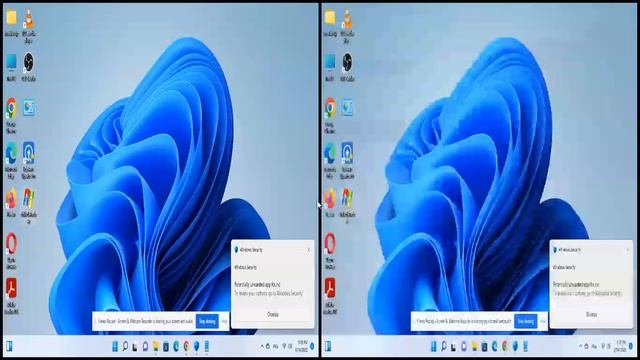Image resolution: width=640 pixels, height=360 pixels.
Task: Launch Google Chrome shortcut on left desktop
Action: click(x=11, y=108)
